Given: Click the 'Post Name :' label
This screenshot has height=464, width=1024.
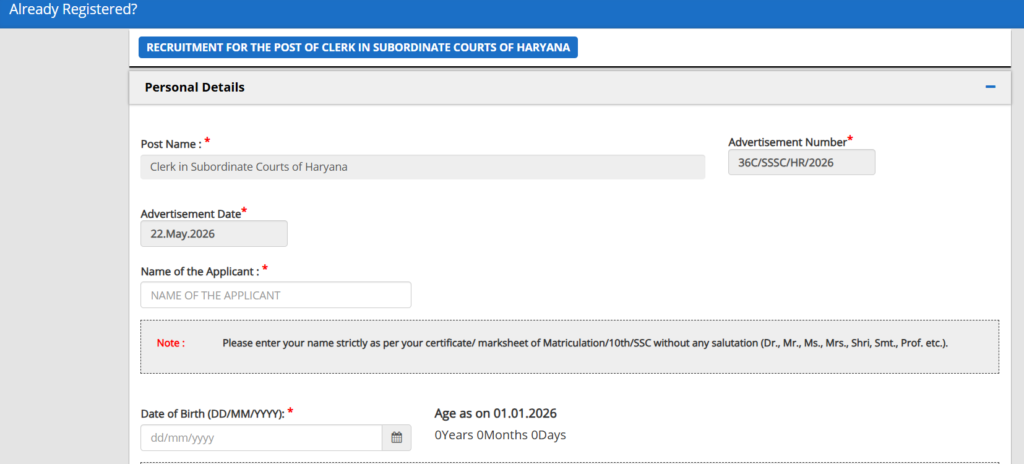Looking at the screenshot, I should click(171, 144).
